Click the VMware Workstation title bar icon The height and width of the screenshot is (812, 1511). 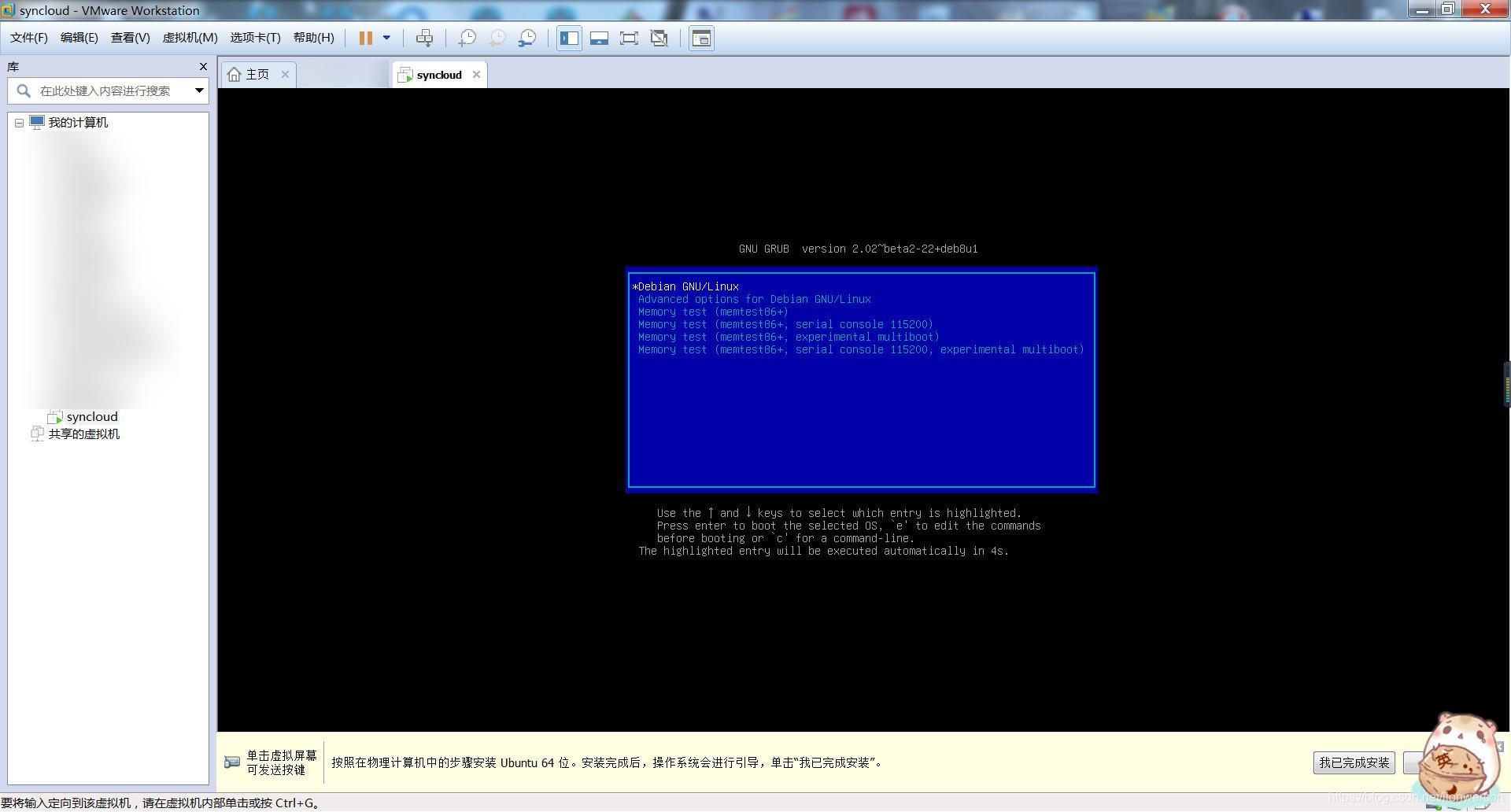(x=8, y=10)
